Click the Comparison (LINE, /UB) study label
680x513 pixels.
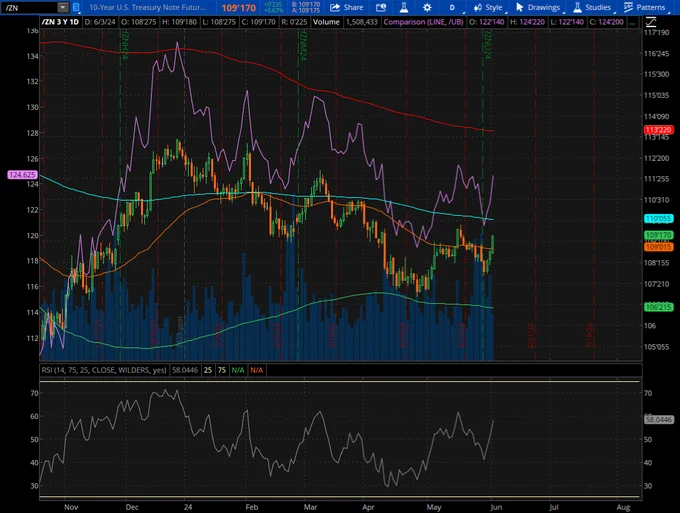point(423,22)
